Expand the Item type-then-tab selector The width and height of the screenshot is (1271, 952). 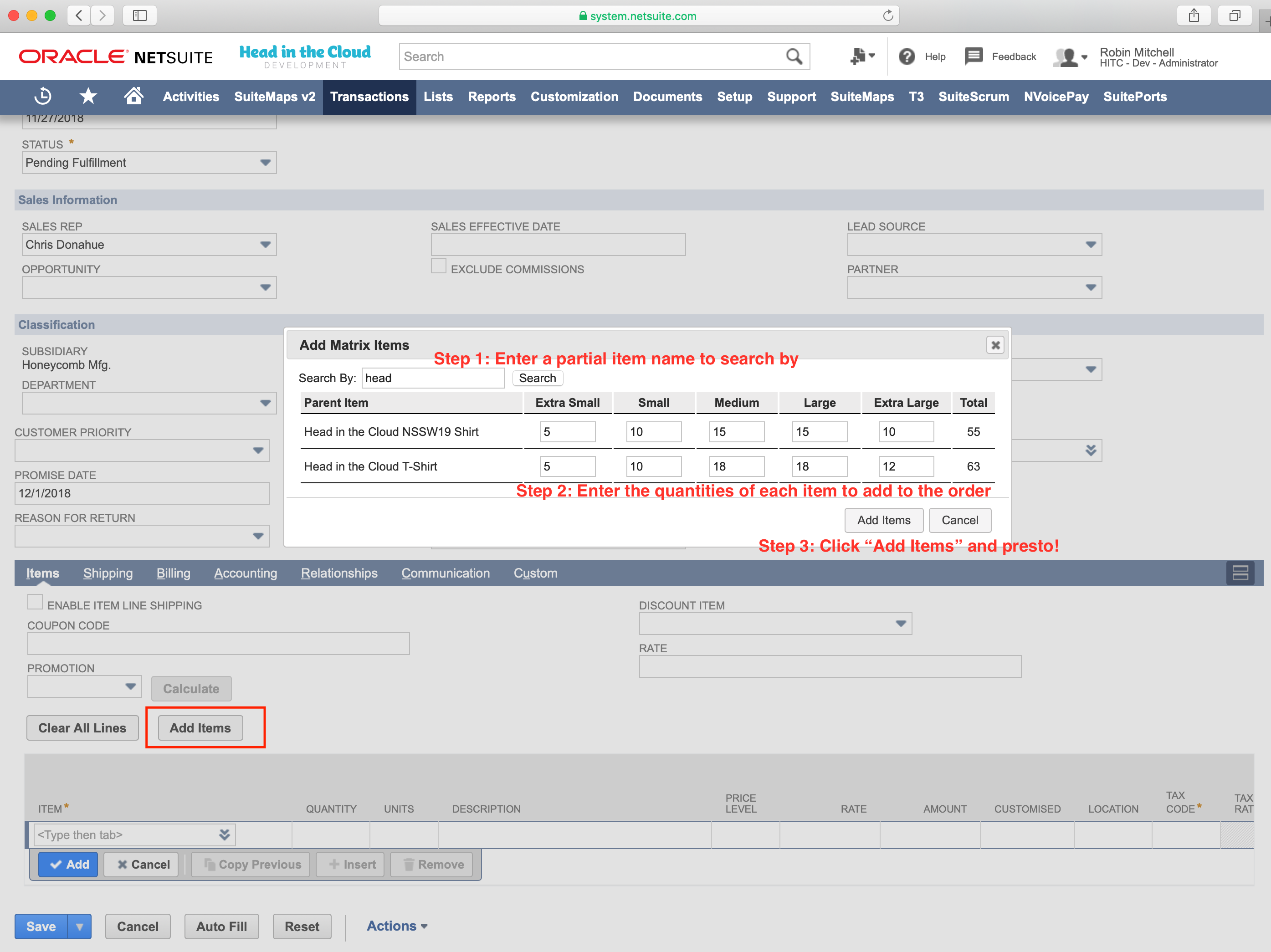point(225,835)
